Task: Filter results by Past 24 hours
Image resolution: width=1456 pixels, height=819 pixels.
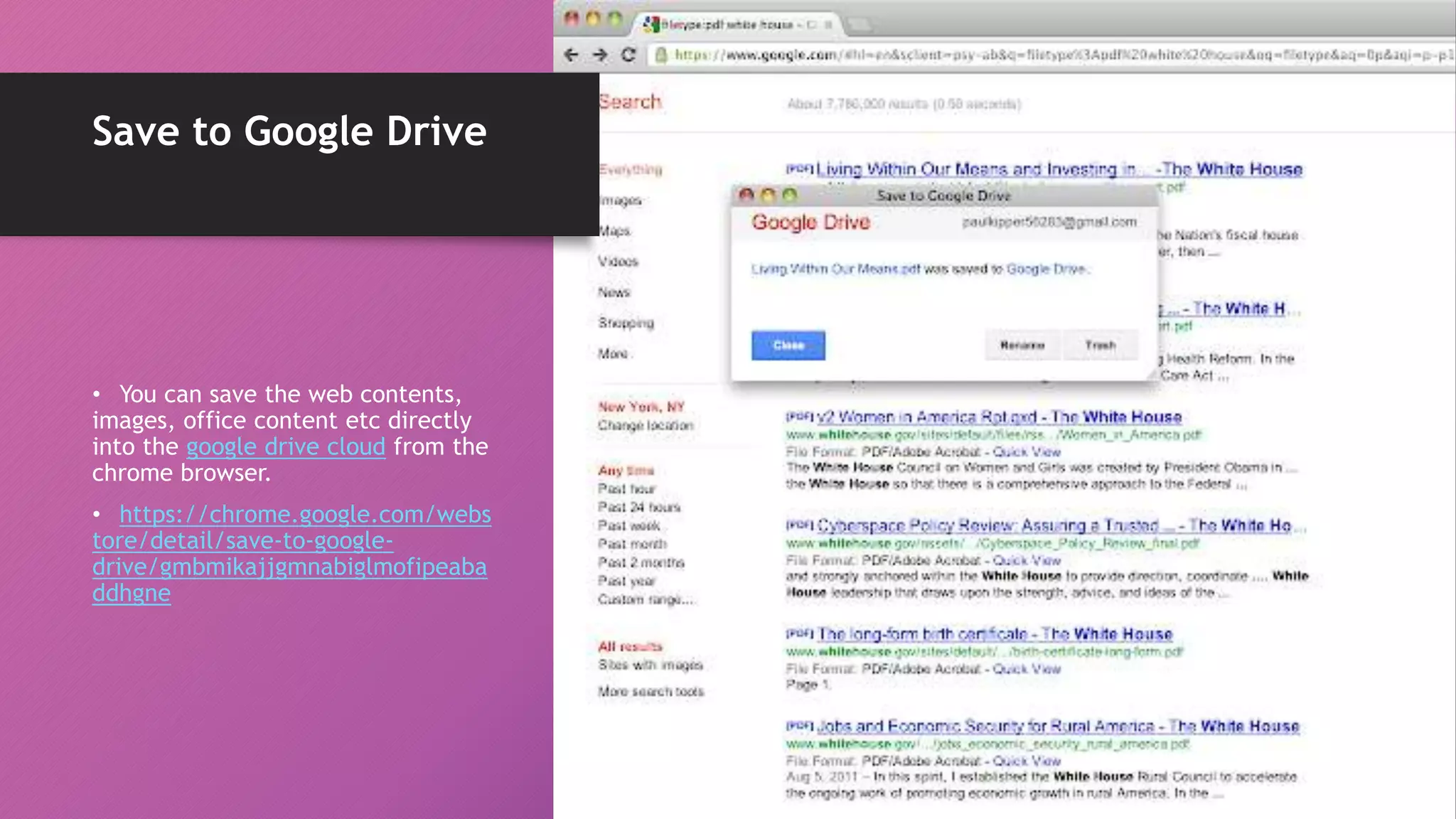Action: coord(639,508)
